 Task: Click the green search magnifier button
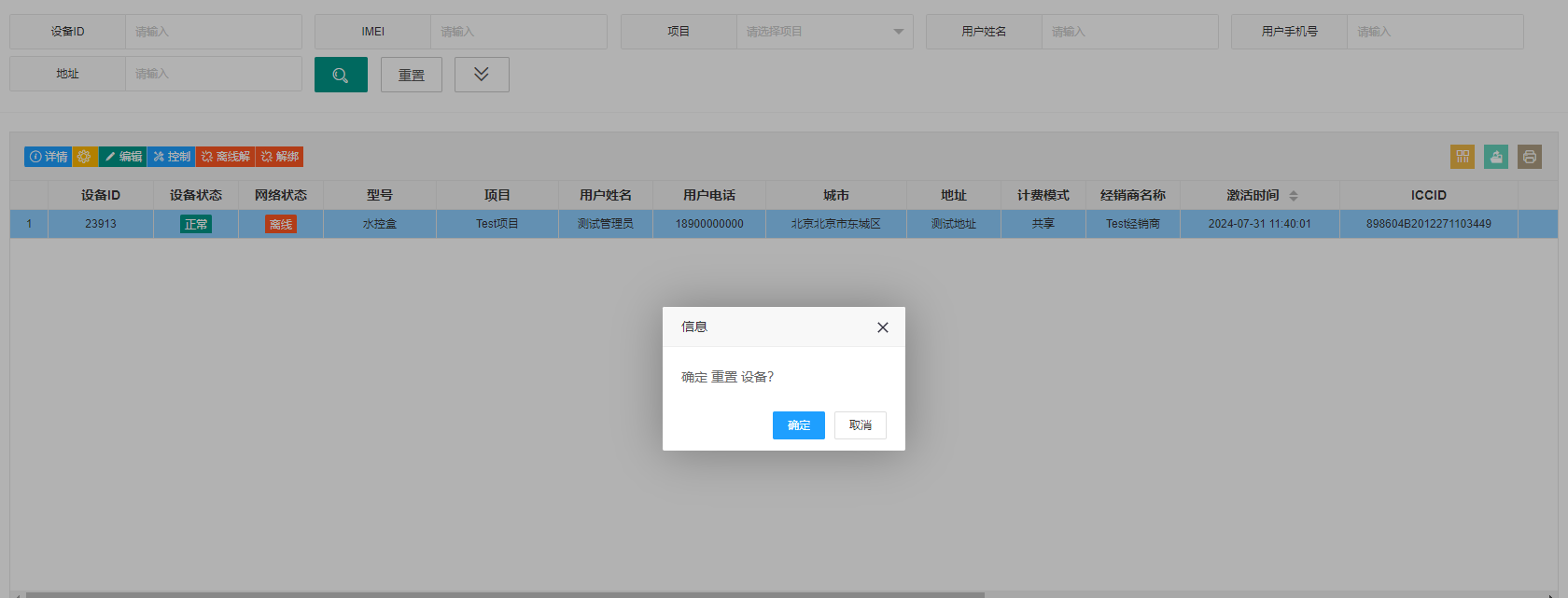pos(341,75)
